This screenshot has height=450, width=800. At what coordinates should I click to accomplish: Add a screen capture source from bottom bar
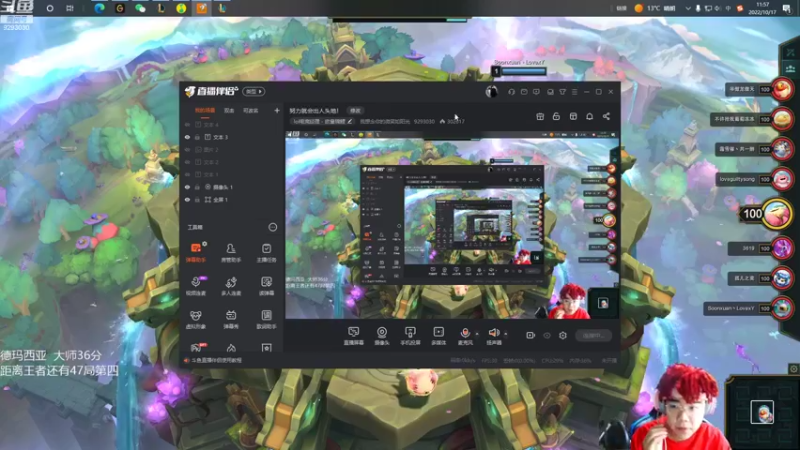click(x=353, y=336)
